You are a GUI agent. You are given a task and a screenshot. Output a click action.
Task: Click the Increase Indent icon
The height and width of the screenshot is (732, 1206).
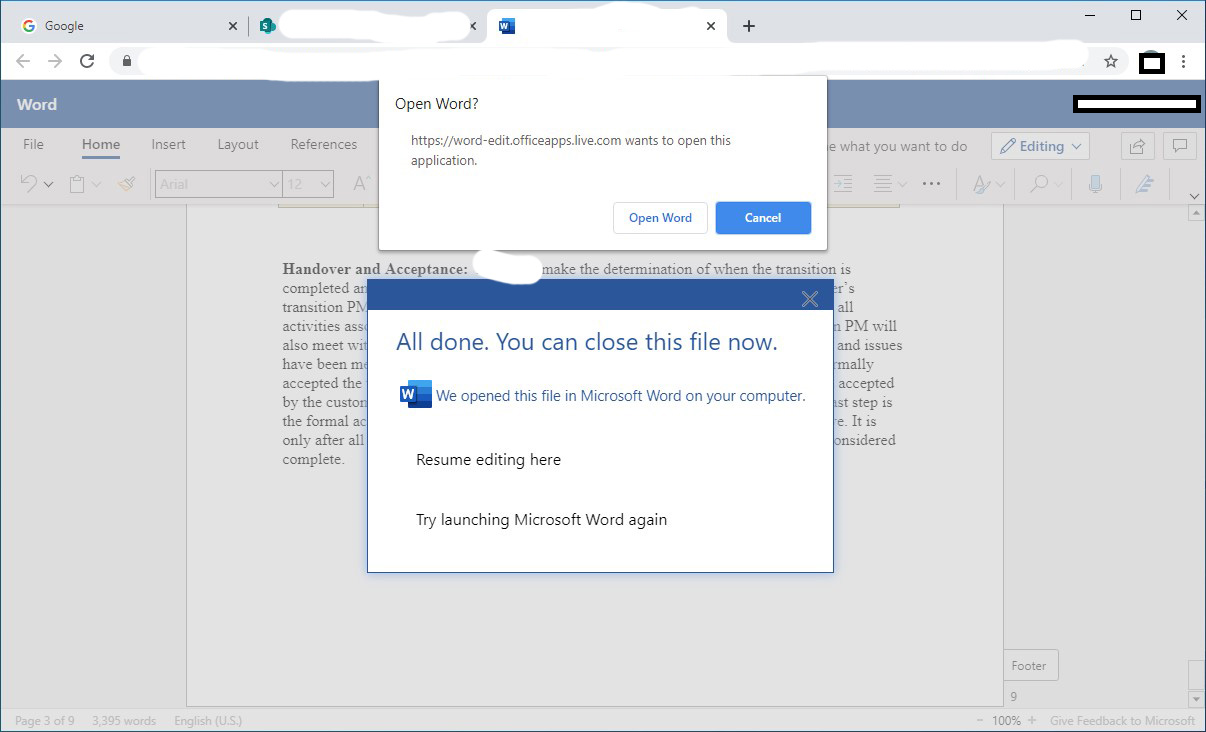843,184
